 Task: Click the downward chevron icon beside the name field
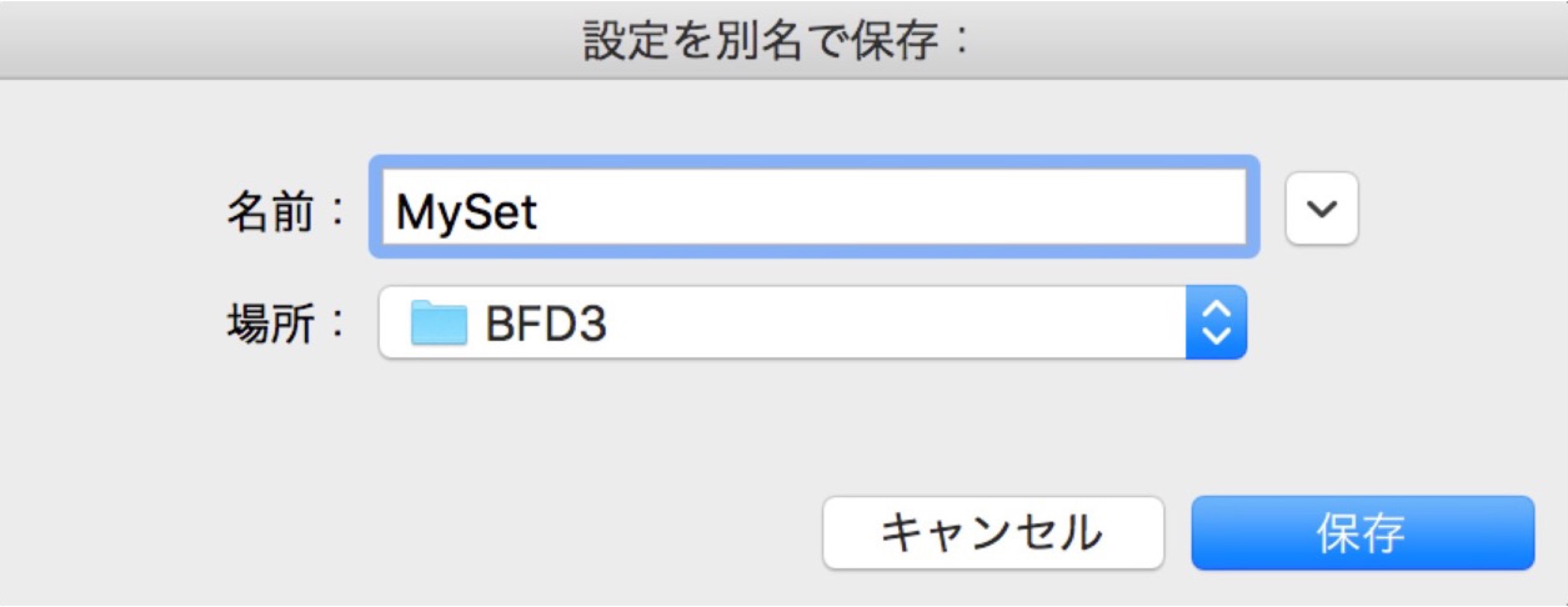(x=1321, y=209)
